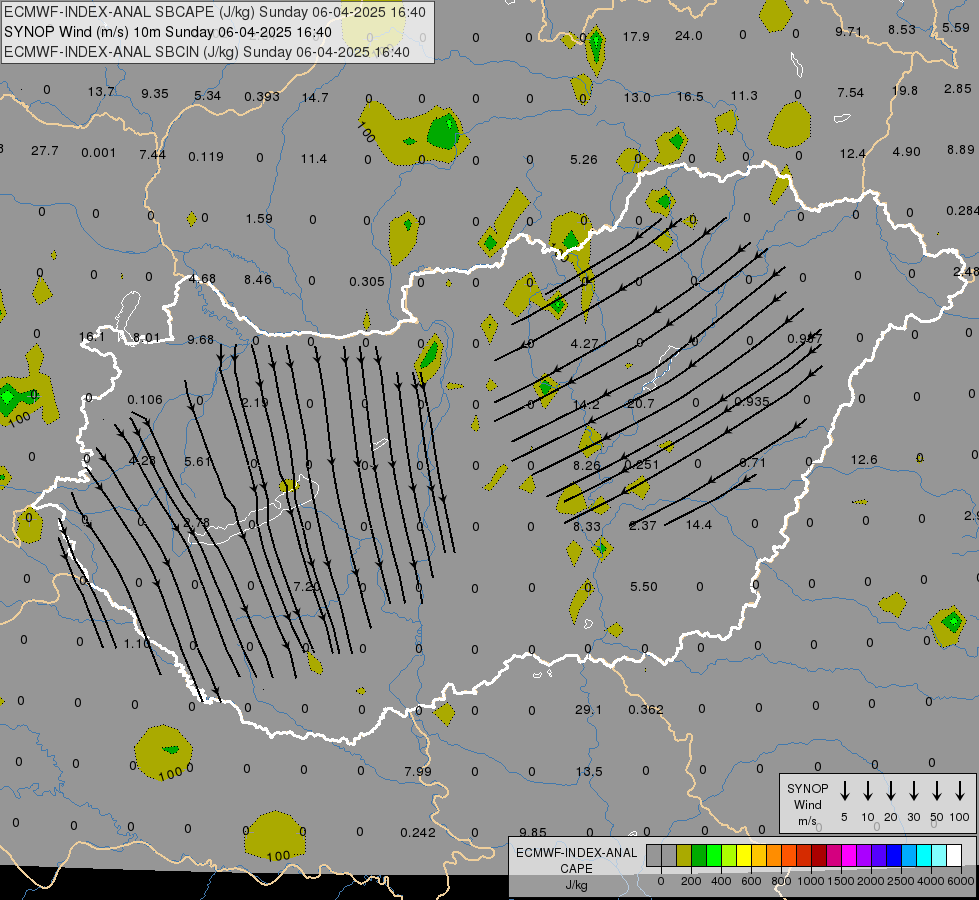Click the map value 7.22
The image size is (979, 900).
[306, 586]
